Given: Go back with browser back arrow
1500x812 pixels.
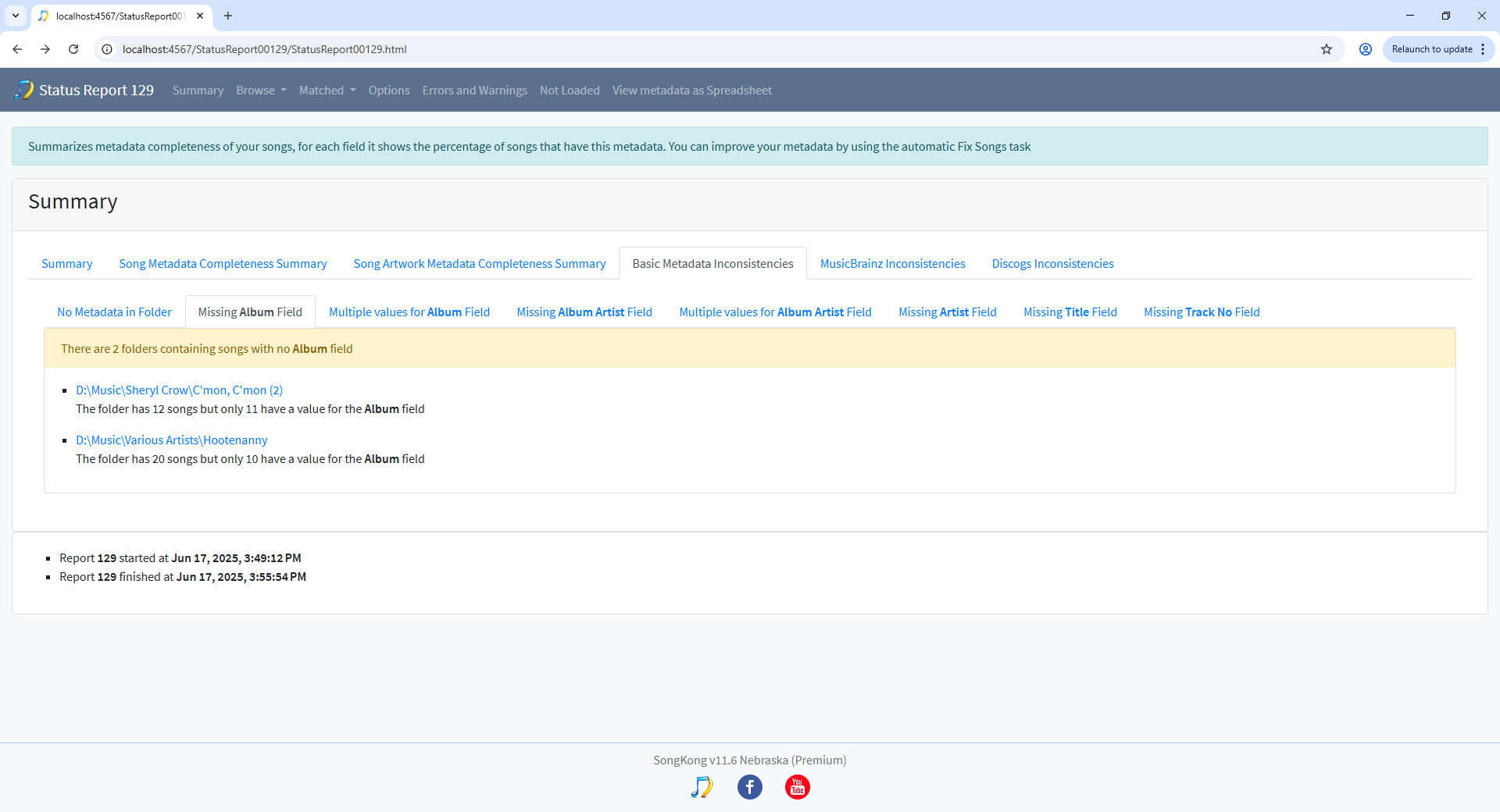Looking at the screenshot, I should (x=17, y=49).
